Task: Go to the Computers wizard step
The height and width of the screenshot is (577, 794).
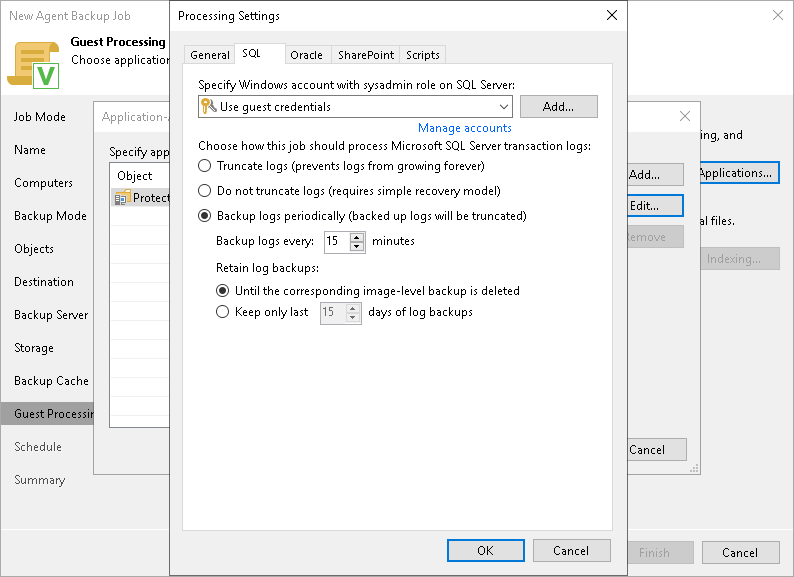Action: pos(44,183)
